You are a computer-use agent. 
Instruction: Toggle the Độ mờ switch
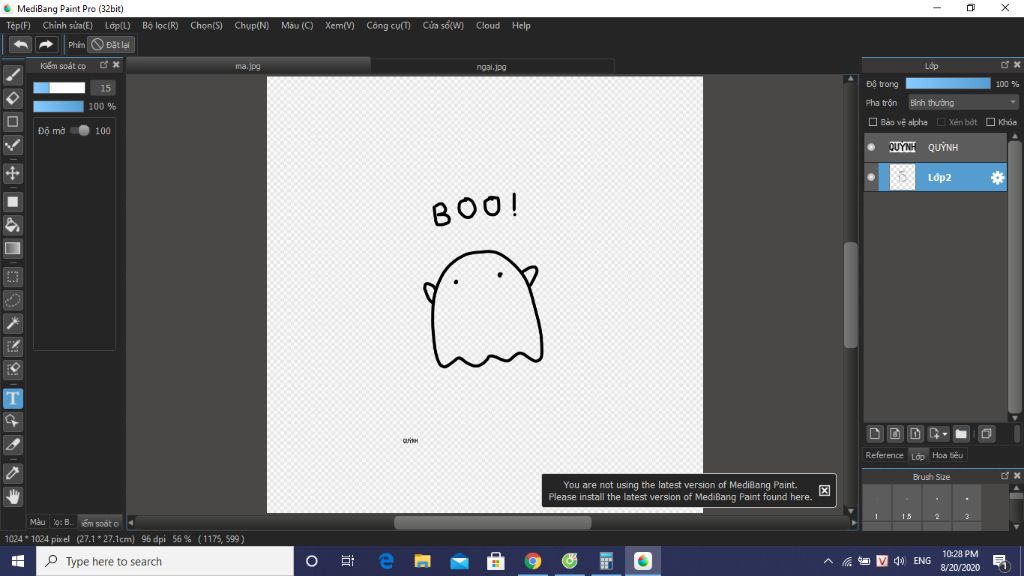point(80,131)
